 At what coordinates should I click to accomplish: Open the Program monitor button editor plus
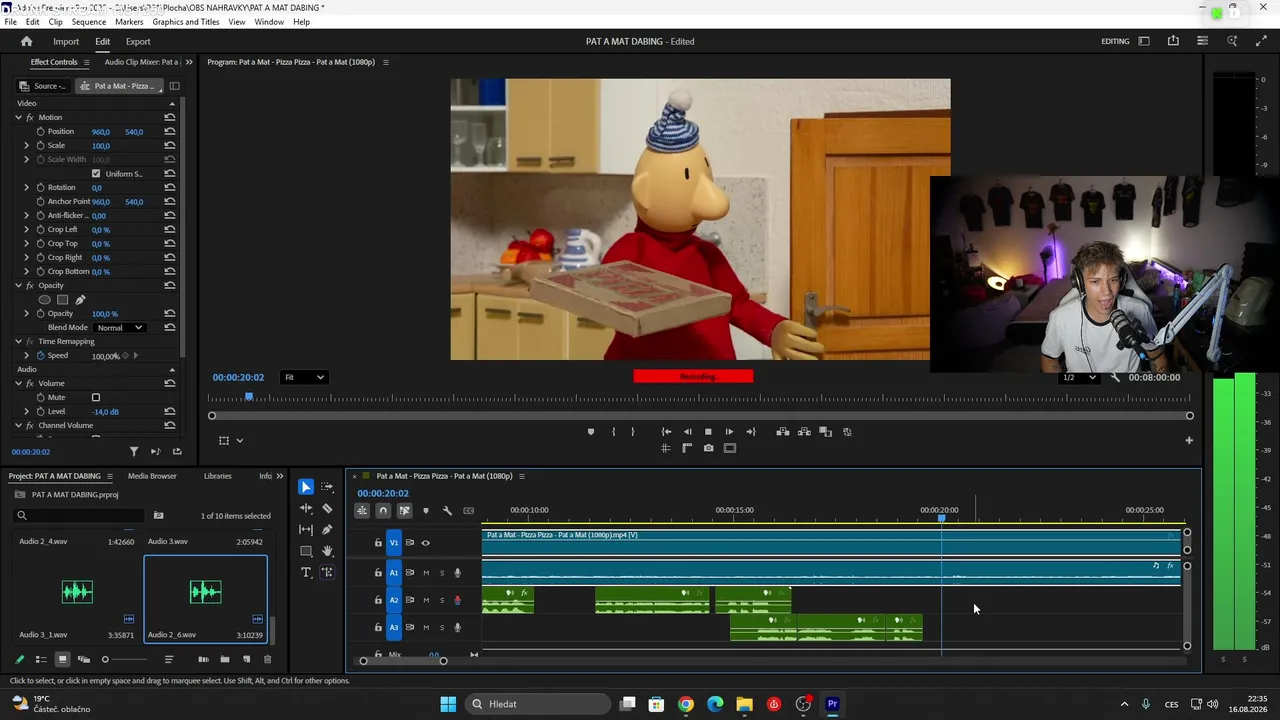1189,440
